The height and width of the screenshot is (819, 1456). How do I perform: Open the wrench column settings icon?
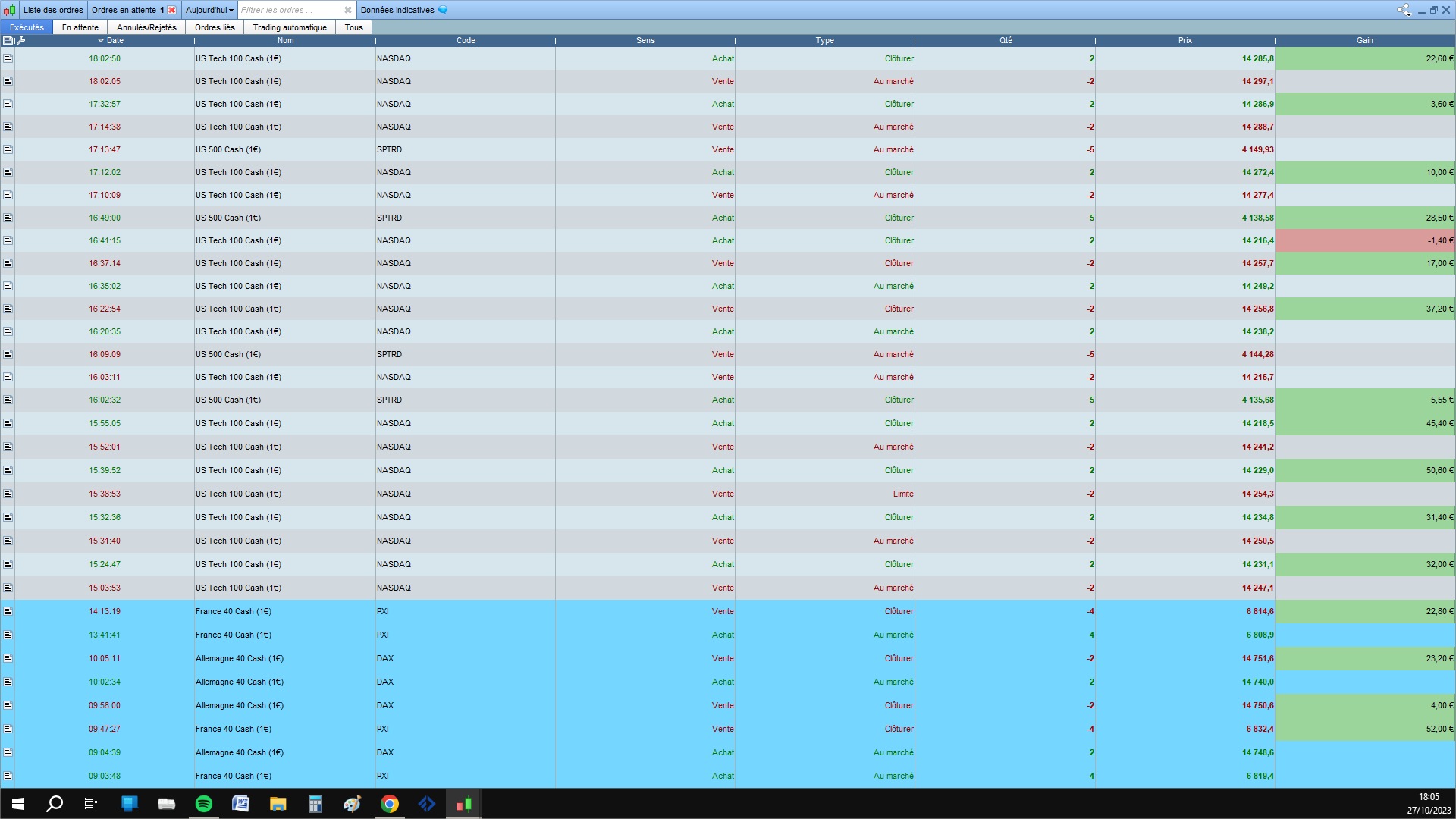[21, 41]
